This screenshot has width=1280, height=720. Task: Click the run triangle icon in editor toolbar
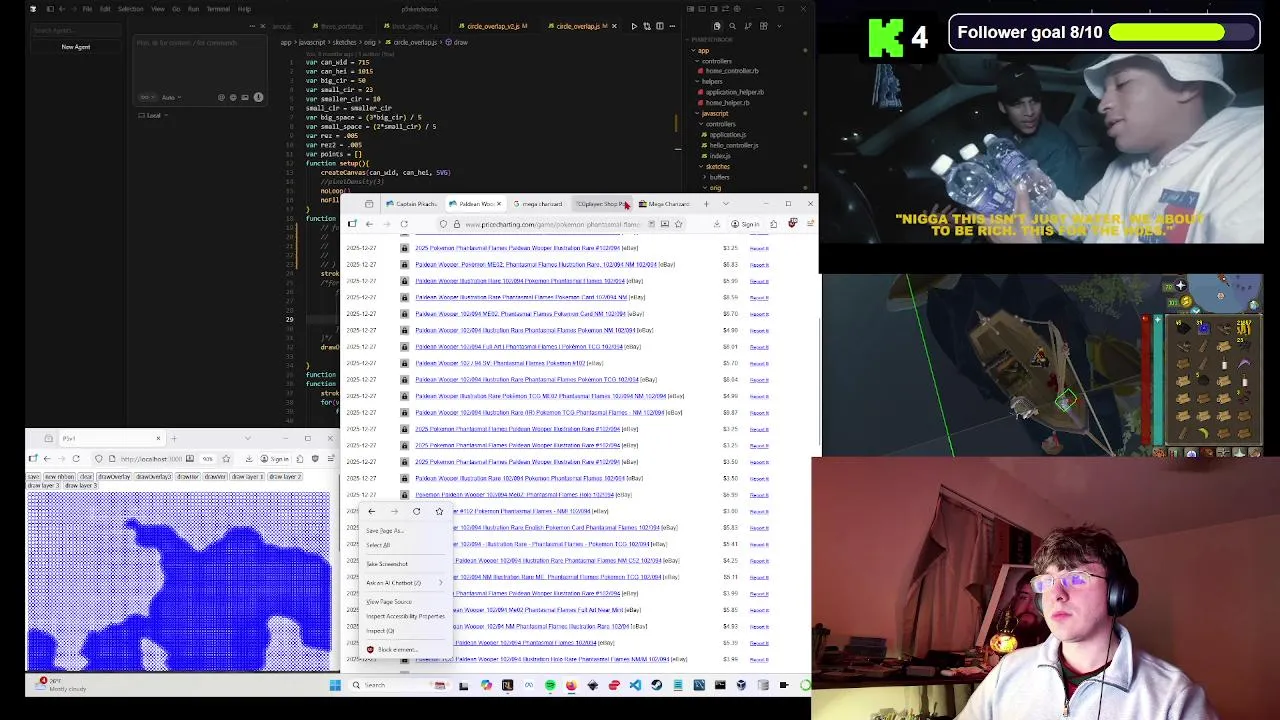coord(634,26)
